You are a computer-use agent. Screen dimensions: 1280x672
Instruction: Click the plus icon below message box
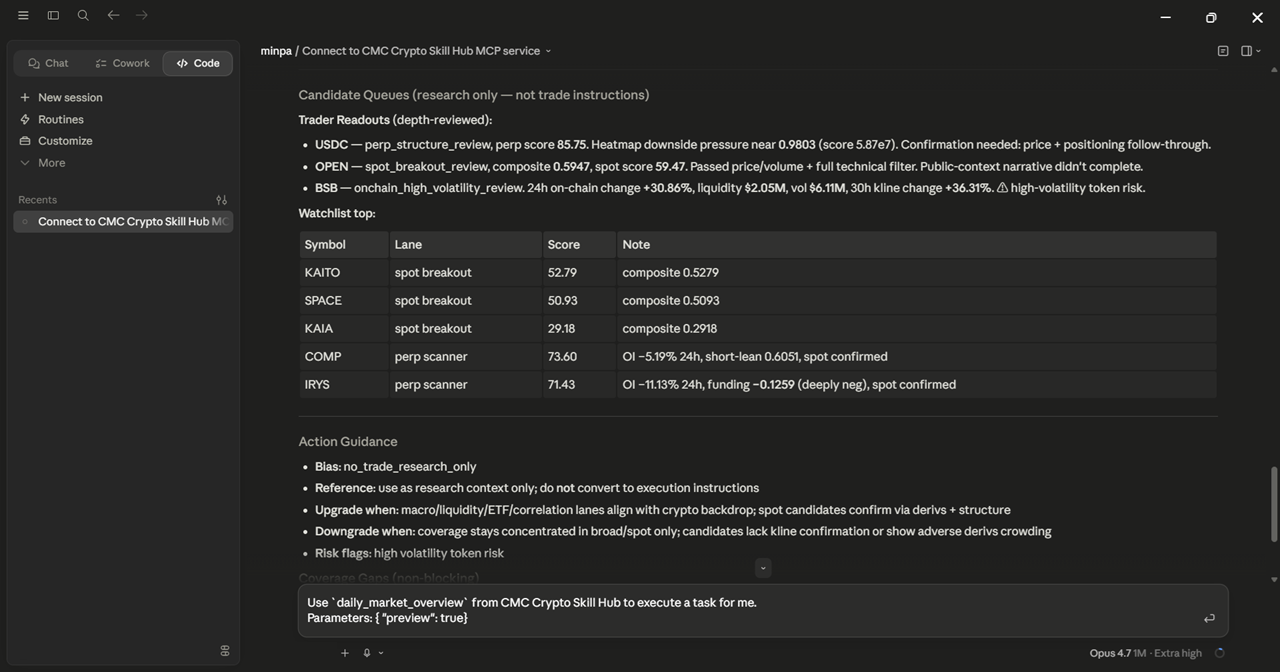345,653
